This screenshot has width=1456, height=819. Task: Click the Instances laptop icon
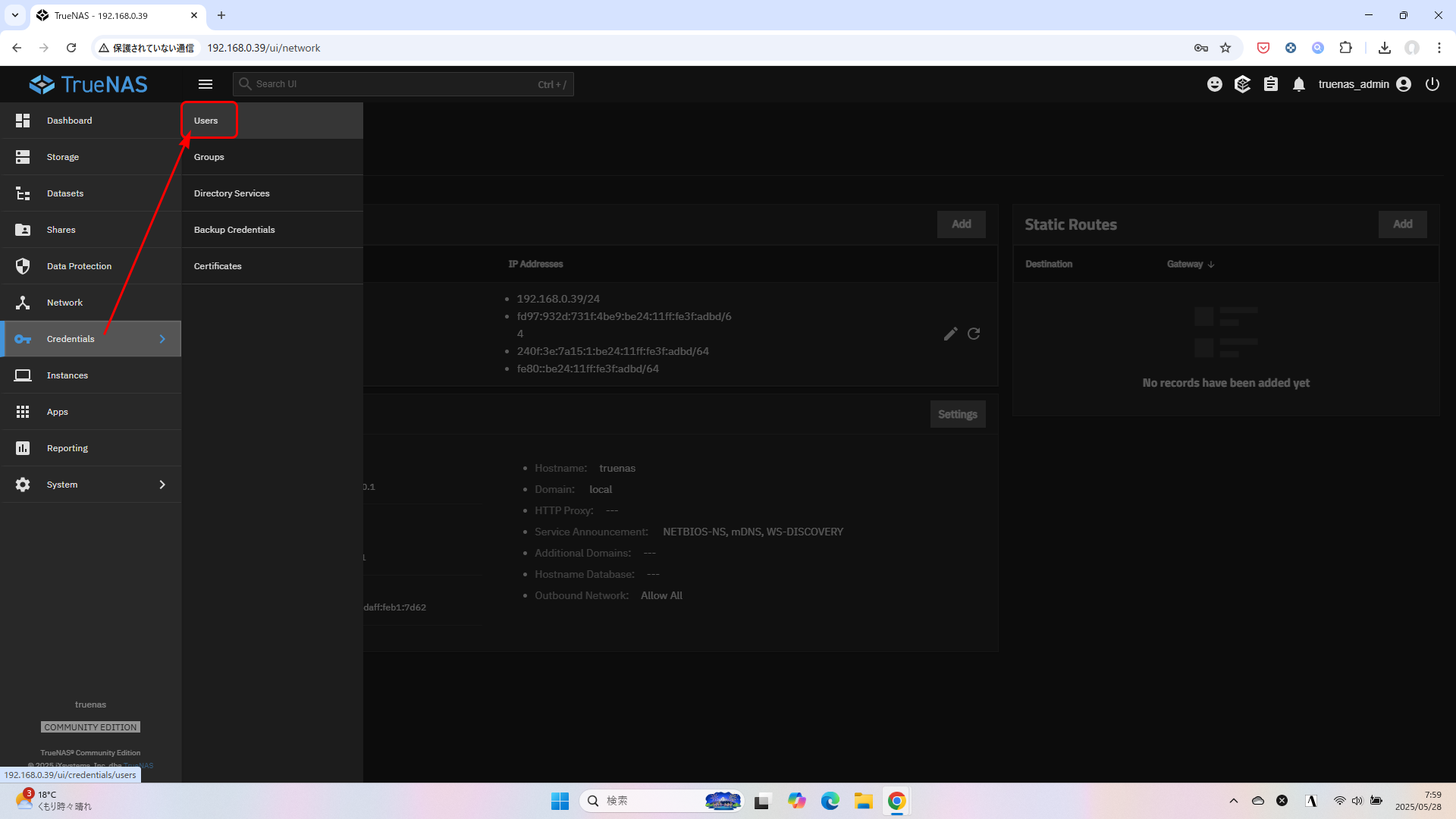tap(23, 375)
